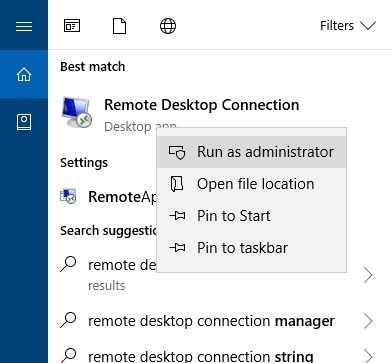The width and height of the screenshot is (392, 363).
Task: Filter results by Documents icon
Action: [119, 26]
